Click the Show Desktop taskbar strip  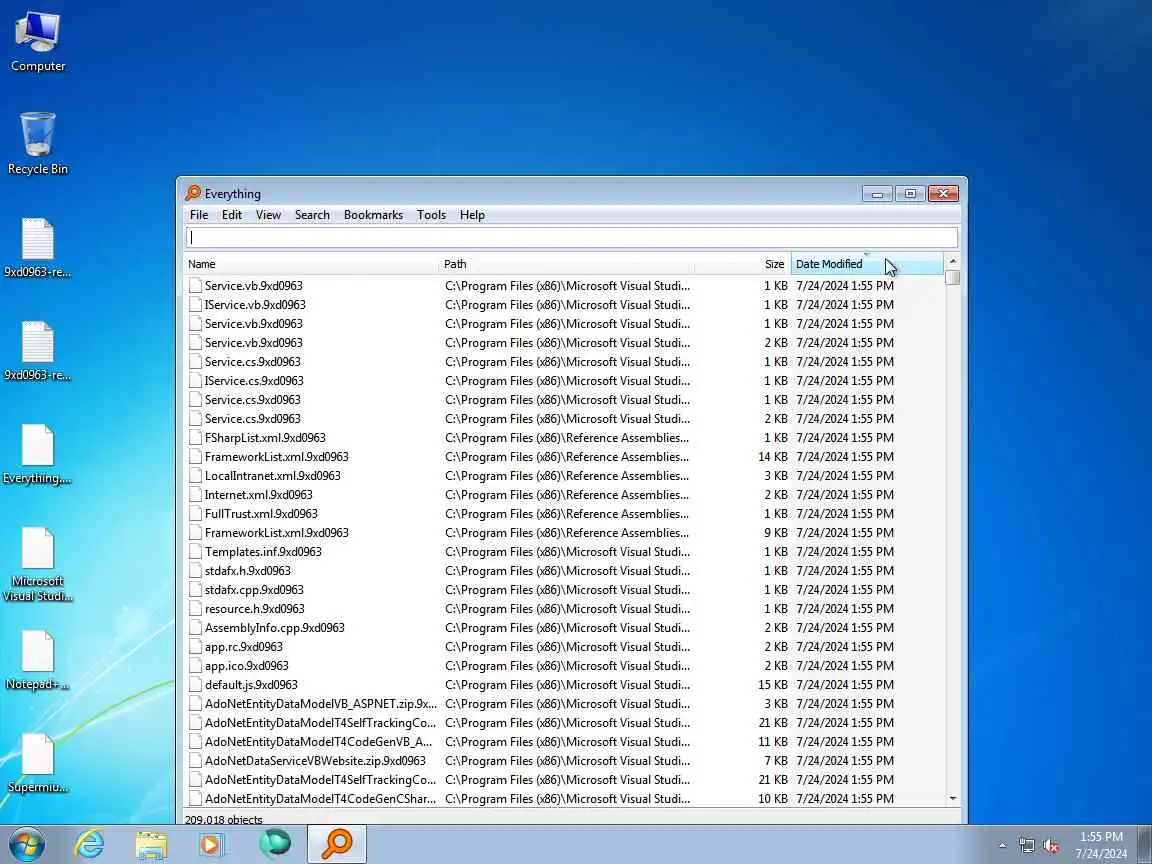click(x=1145, y=844)
